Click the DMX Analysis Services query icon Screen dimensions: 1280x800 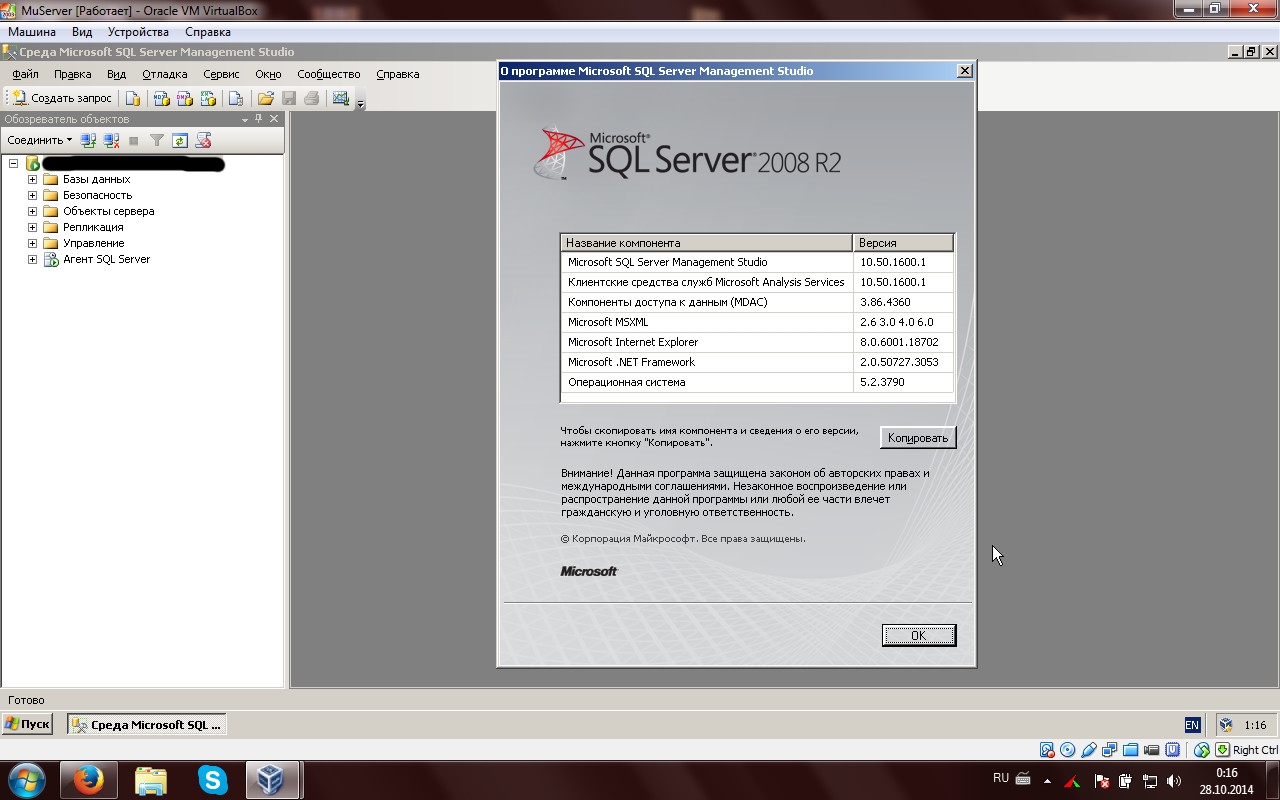pos(184,98)
